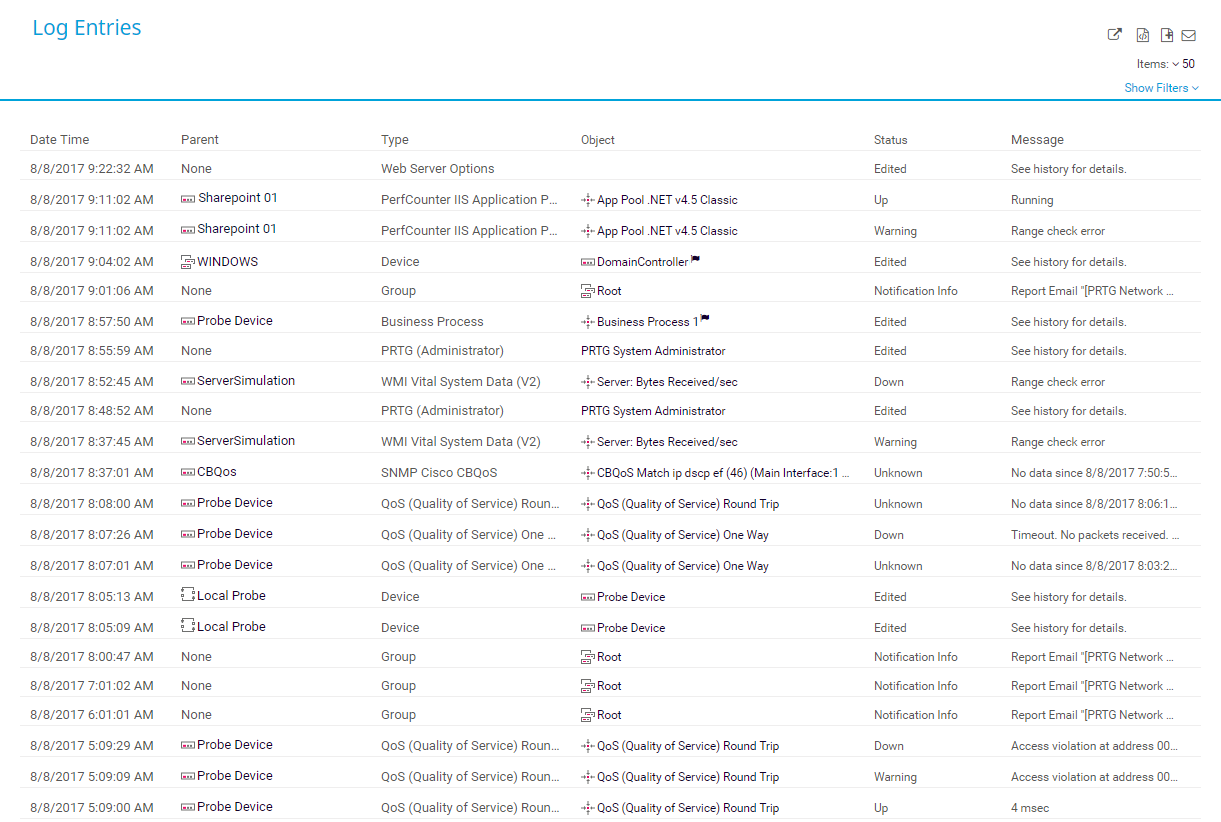Click the file with plus icon

click(1166, 35)
